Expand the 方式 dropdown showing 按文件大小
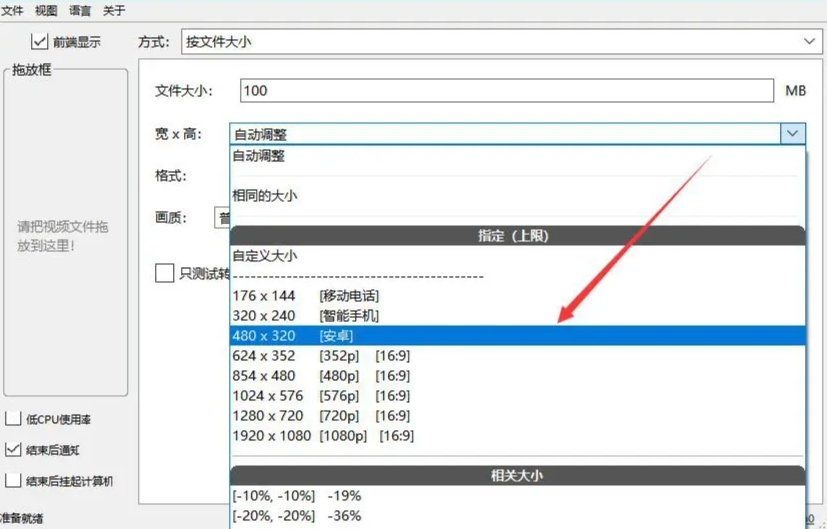 502,42
